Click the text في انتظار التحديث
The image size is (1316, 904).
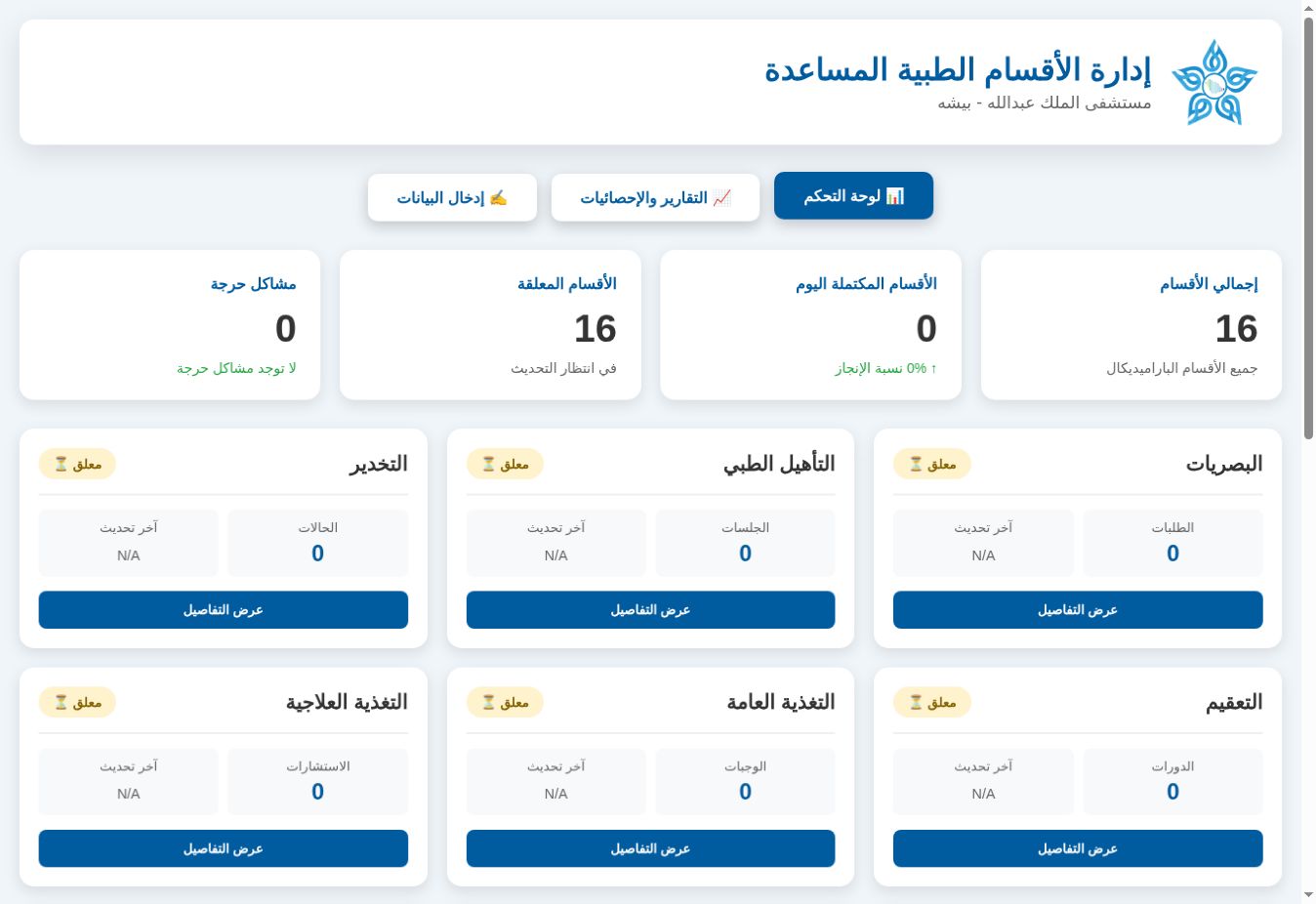[x=563, y=368]
